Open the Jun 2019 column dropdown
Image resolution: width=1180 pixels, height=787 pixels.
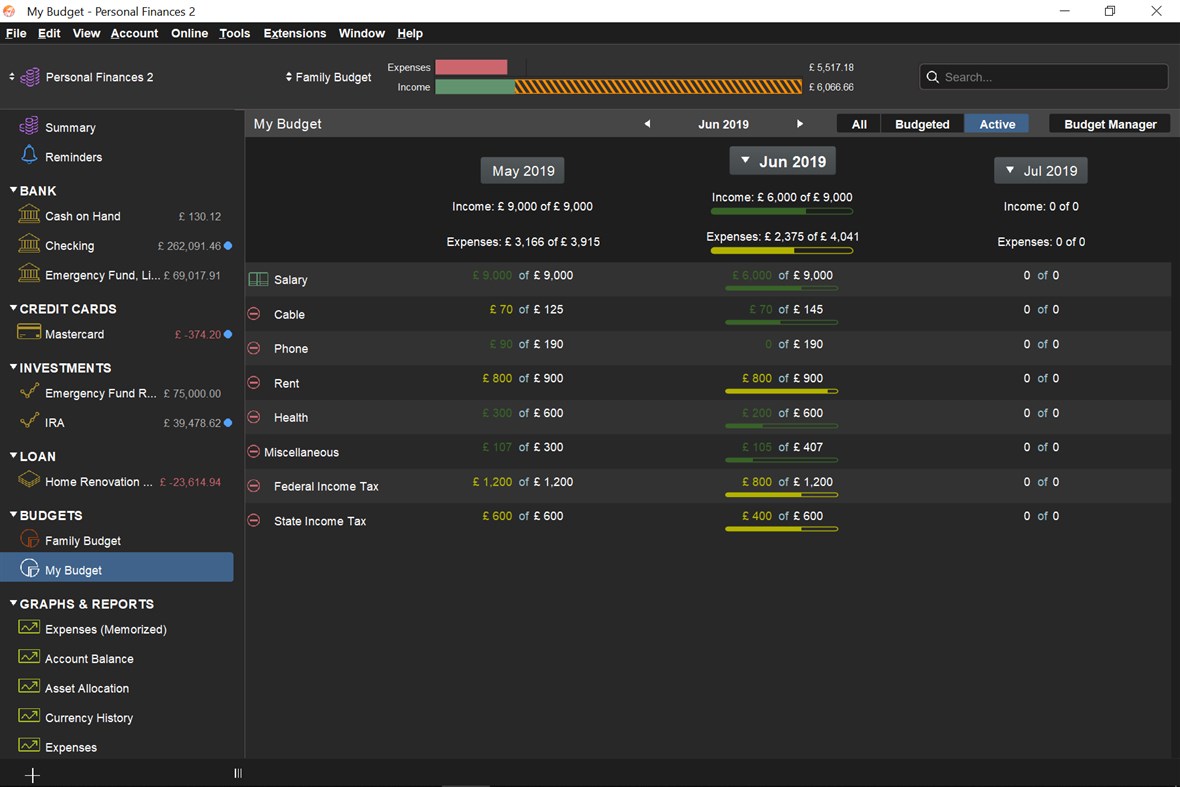[x=783, y=161]
